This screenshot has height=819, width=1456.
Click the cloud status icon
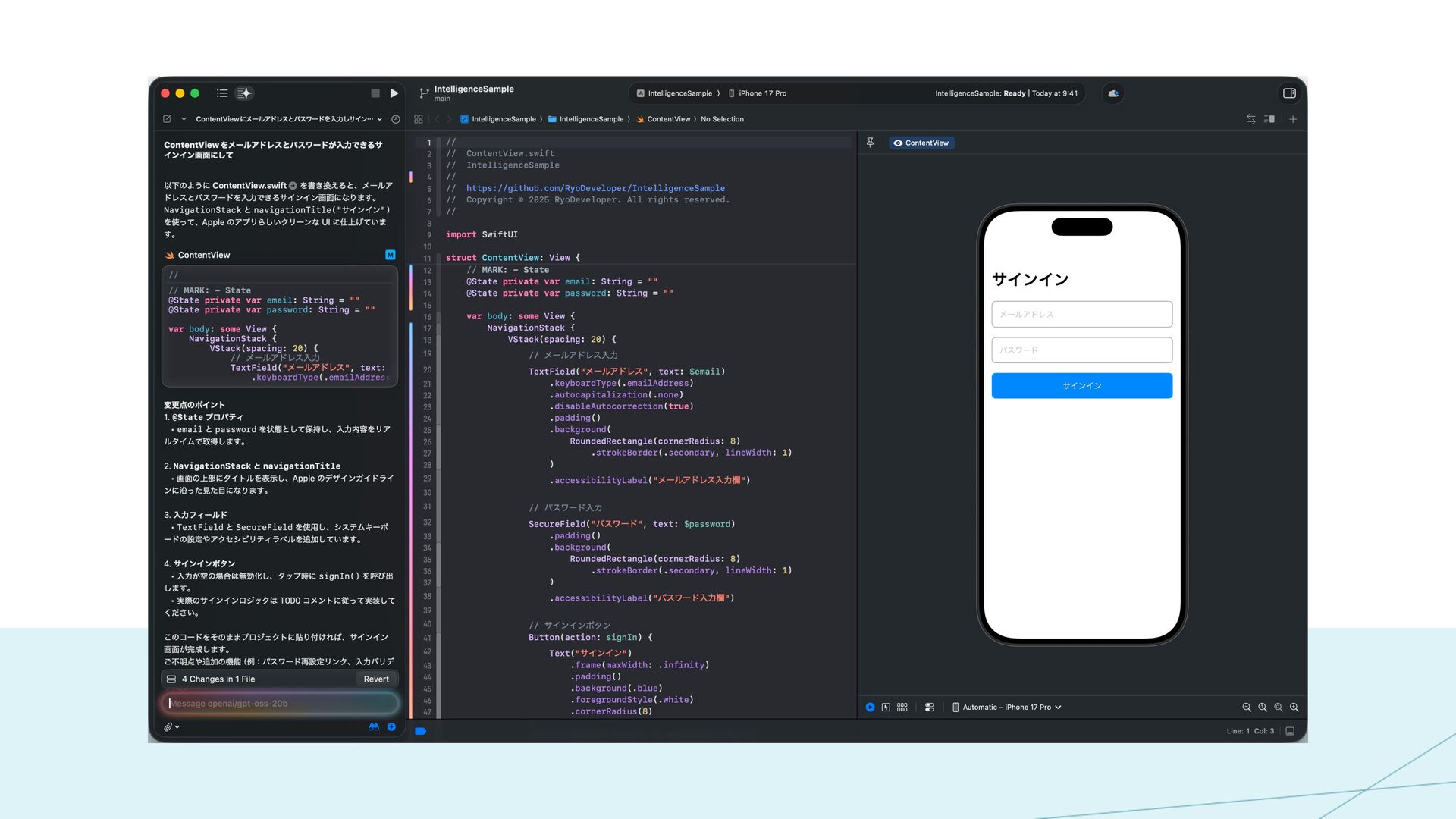pyautogui.click(x=1113, y=93)
